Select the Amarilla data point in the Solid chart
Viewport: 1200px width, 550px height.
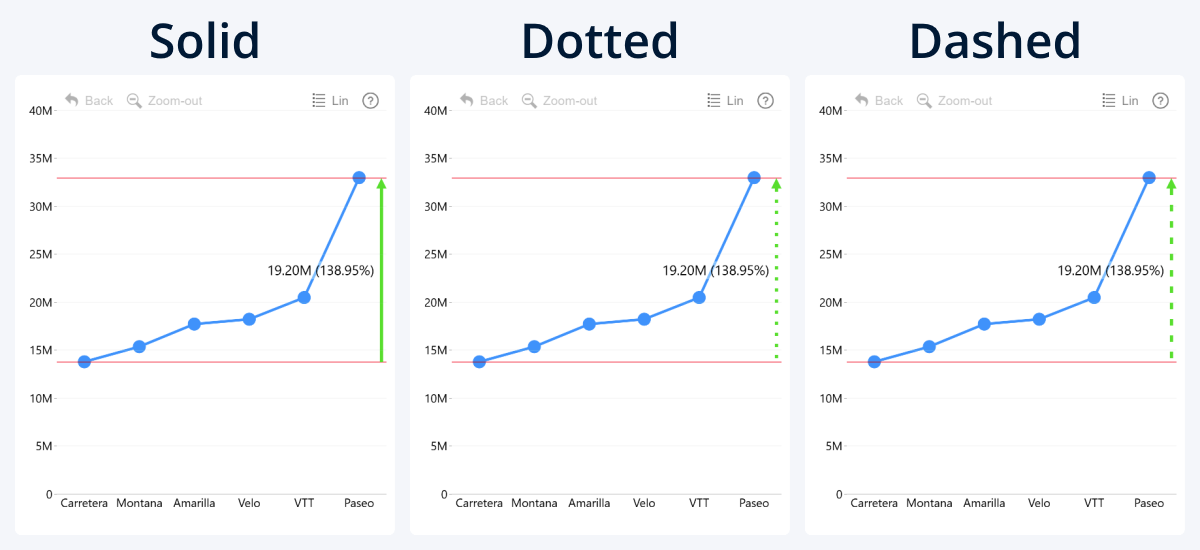tap(194, 324)
